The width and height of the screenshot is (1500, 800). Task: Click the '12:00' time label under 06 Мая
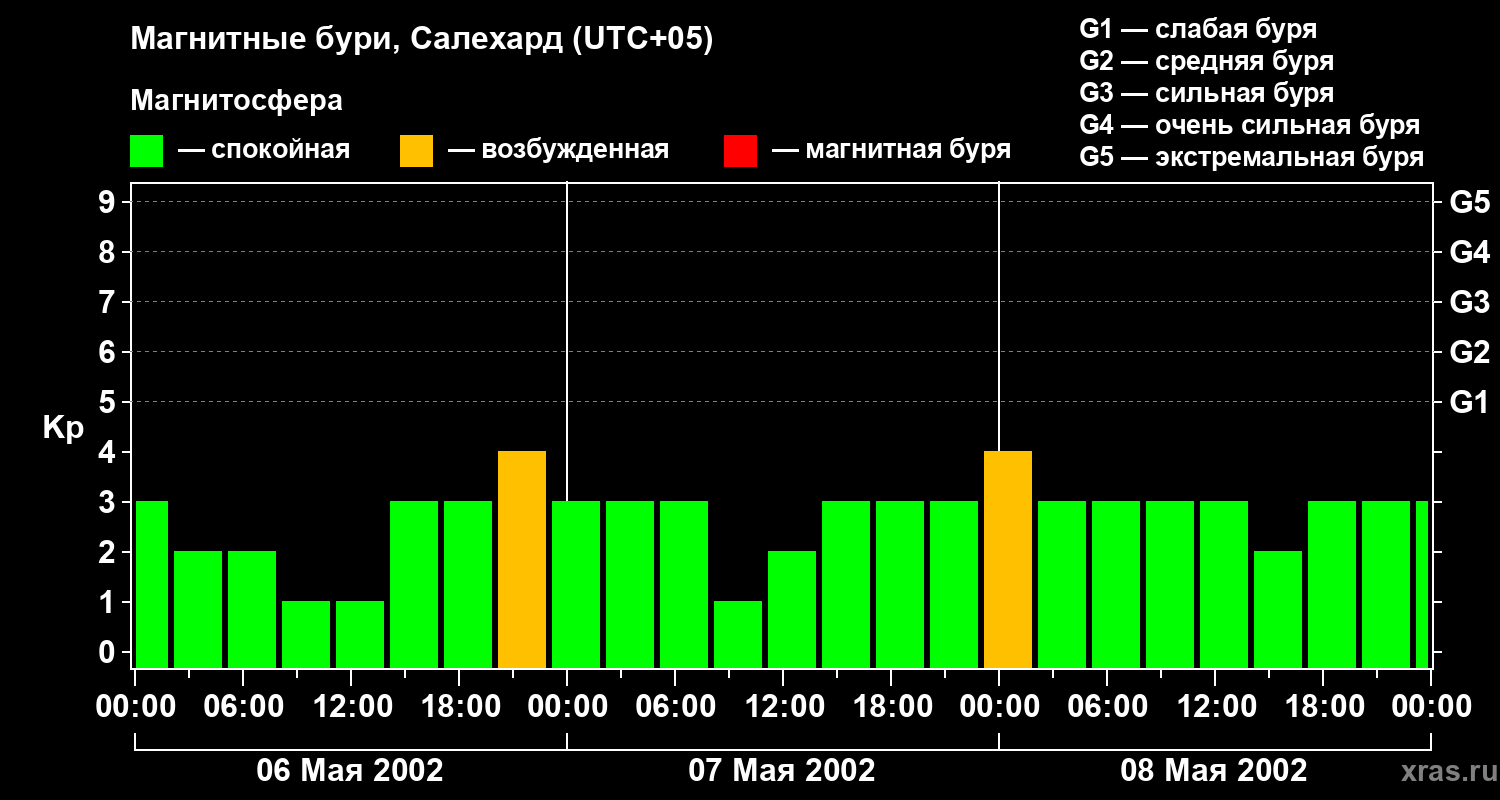pyautogui.click(x=351, y=707)
